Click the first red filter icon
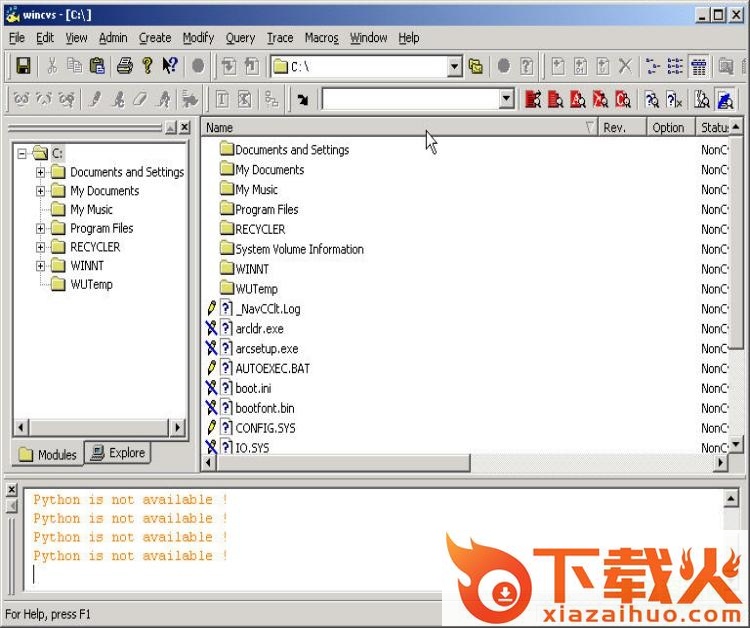Screen dimensions: 750x628 [533, 99]
